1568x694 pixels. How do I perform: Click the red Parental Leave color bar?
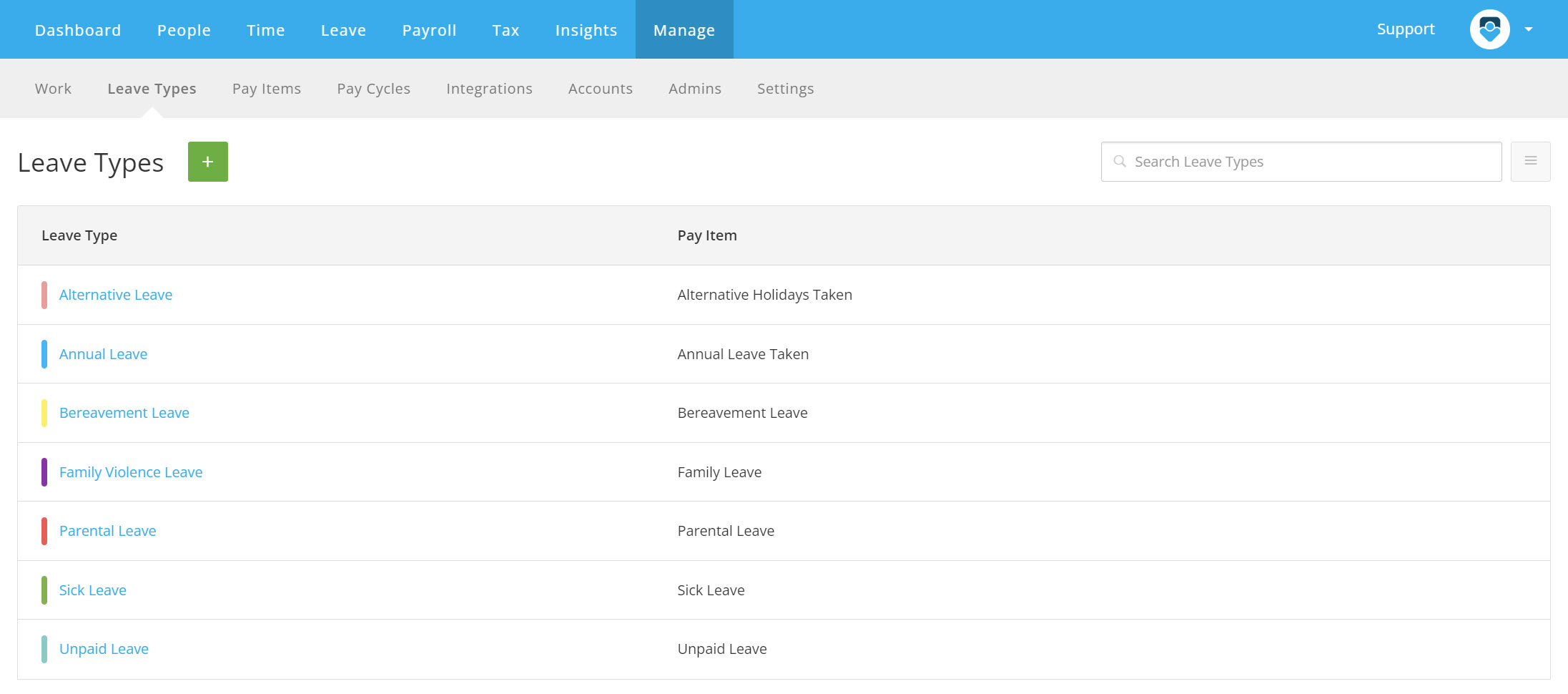point(44,531)
